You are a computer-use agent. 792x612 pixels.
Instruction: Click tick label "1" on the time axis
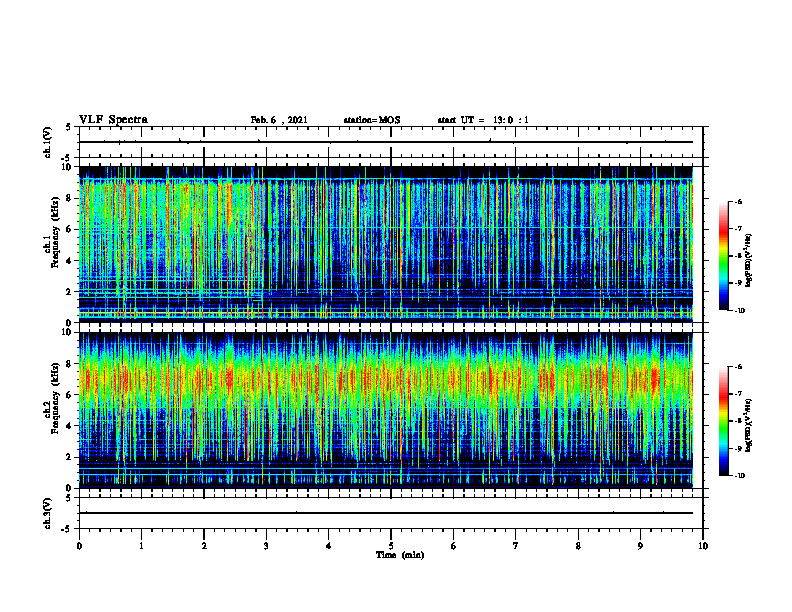point(141,546)
